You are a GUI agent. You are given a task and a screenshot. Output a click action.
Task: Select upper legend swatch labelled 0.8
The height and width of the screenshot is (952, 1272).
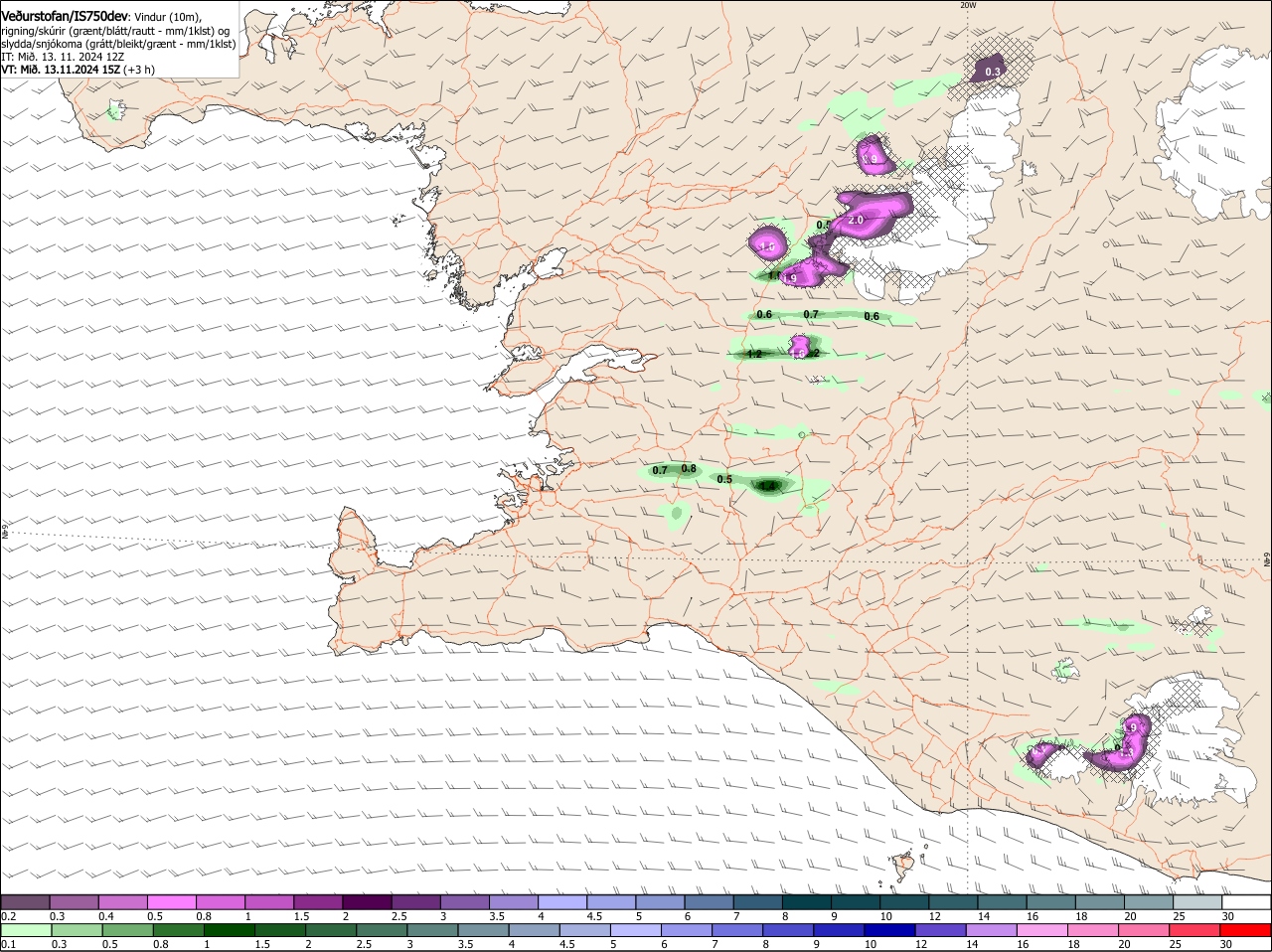[x=221, y=901]
